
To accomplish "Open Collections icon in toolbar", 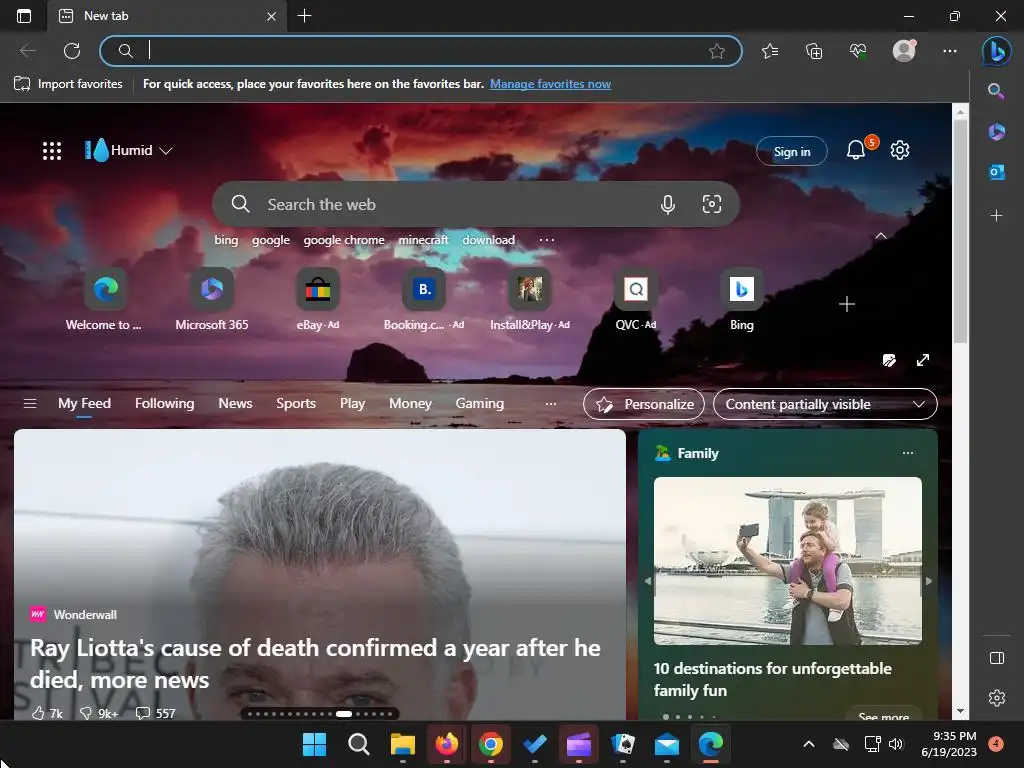I will [814, 50].
